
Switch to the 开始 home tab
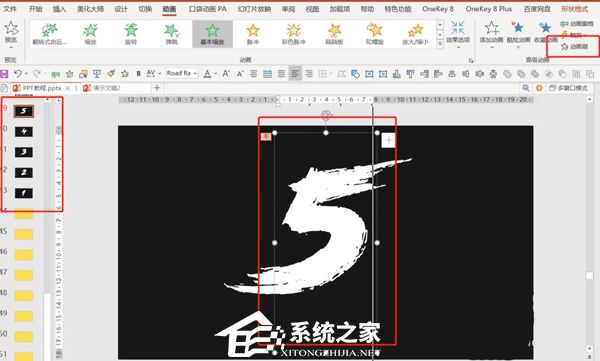36,8
